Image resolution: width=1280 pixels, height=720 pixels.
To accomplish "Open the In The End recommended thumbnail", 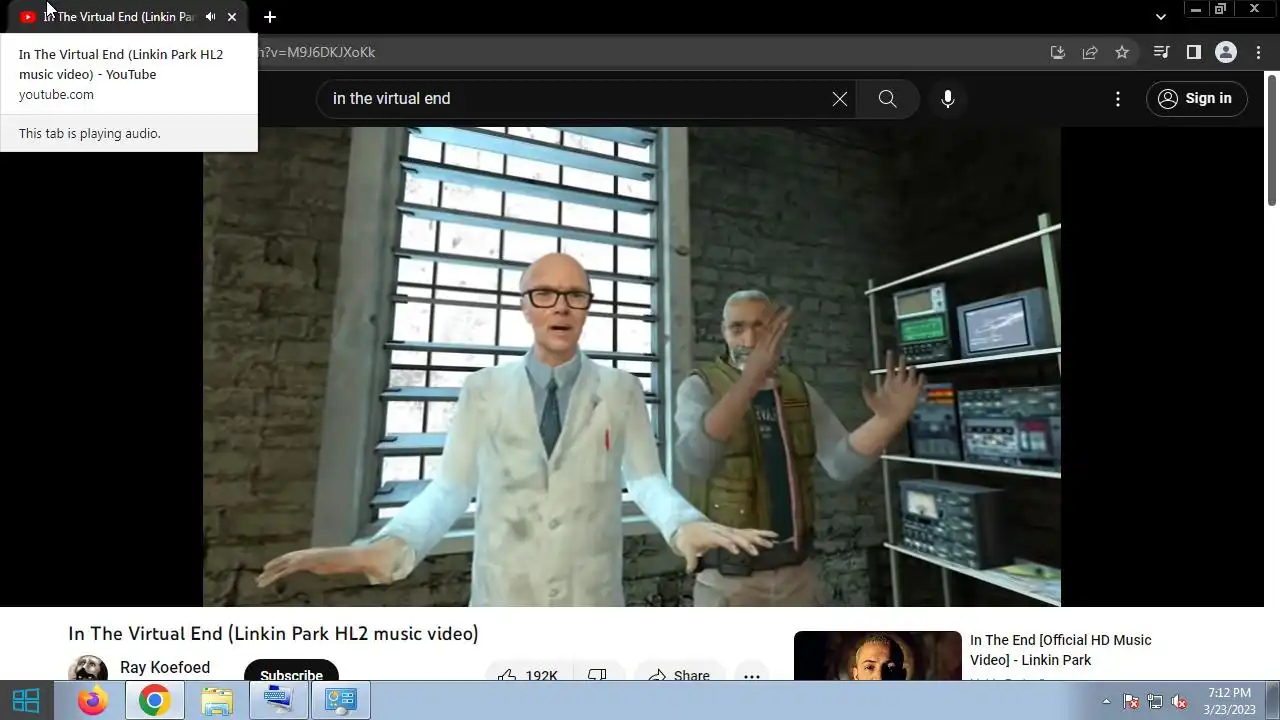I will [878, 656].
